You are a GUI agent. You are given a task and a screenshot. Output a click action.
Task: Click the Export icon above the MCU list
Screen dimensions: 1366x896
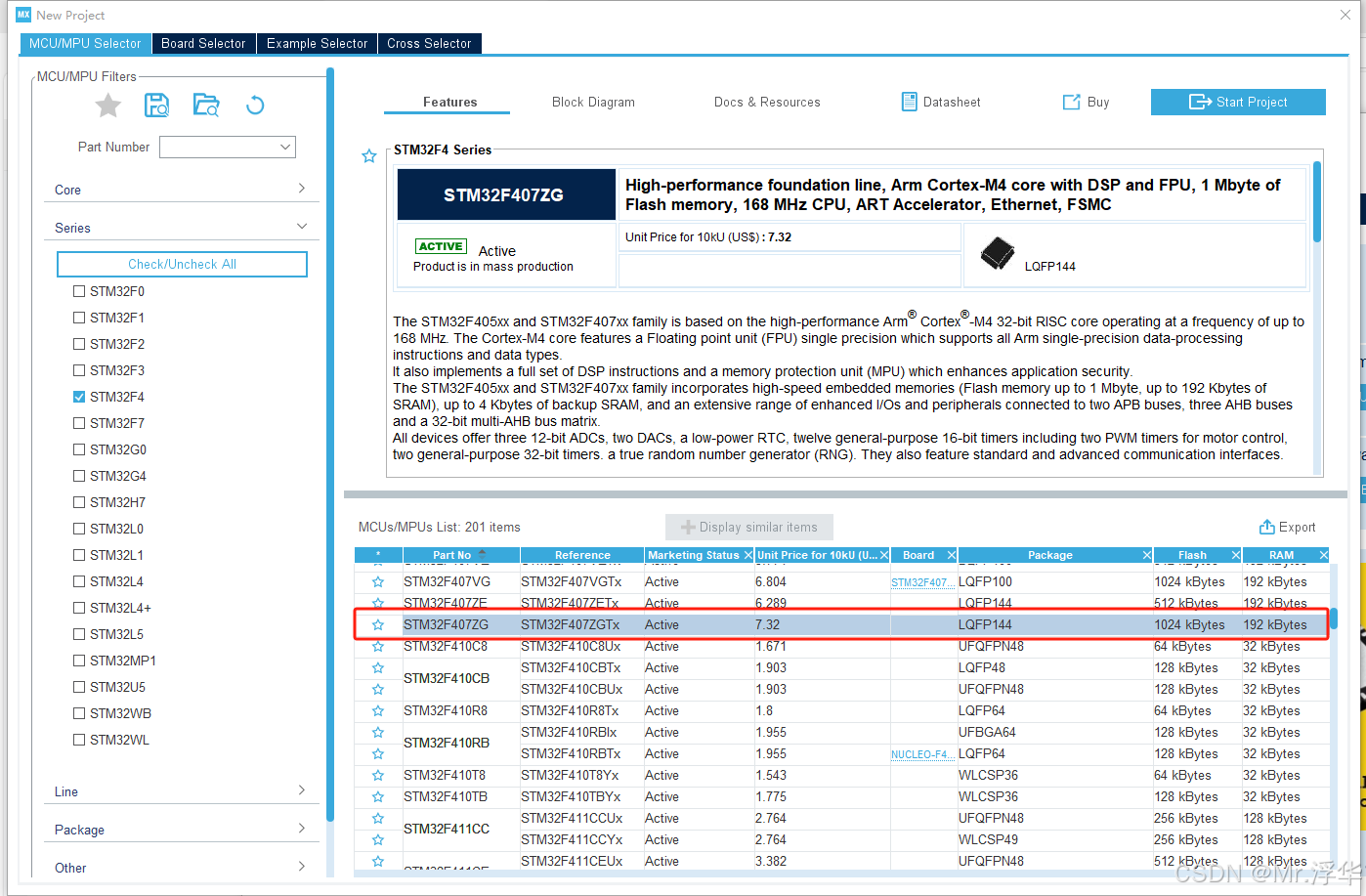point(1267,527)
